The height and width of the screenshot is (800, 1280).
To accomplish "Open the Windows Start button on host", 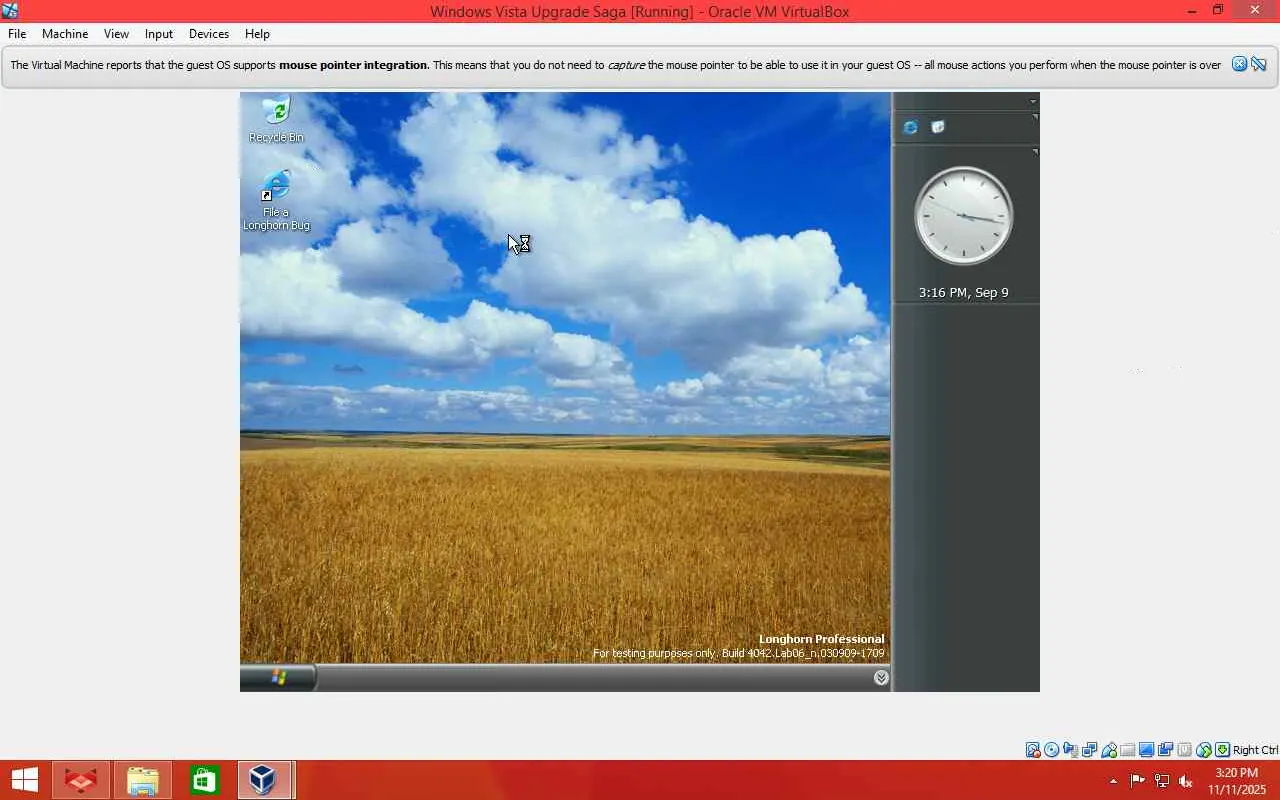I will pos(24,780).
